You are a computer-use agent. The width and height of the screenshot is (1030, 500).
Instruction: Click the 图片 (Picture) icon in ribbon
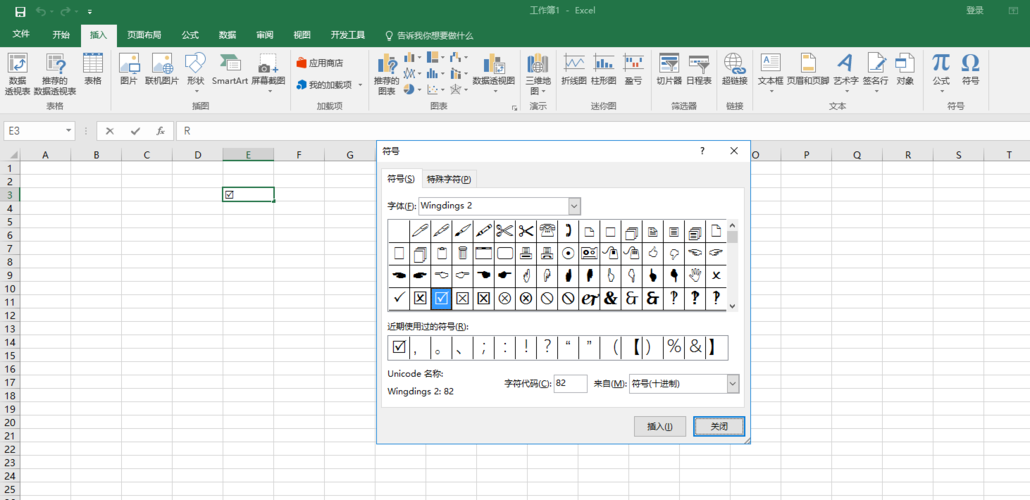(128, 67)
